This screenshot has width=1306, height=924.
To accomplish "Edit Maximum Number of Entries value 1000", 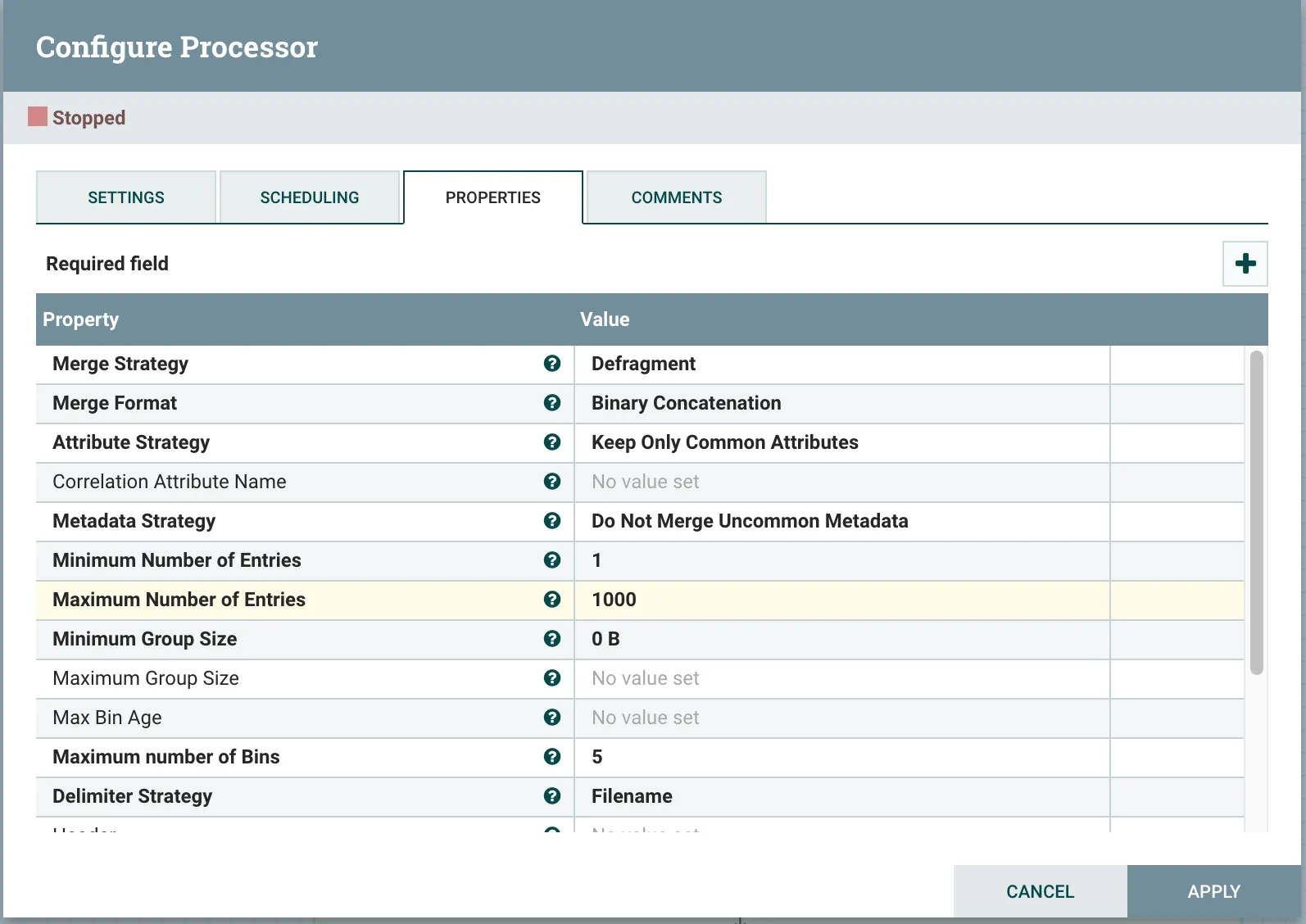I will click(842, 600).
